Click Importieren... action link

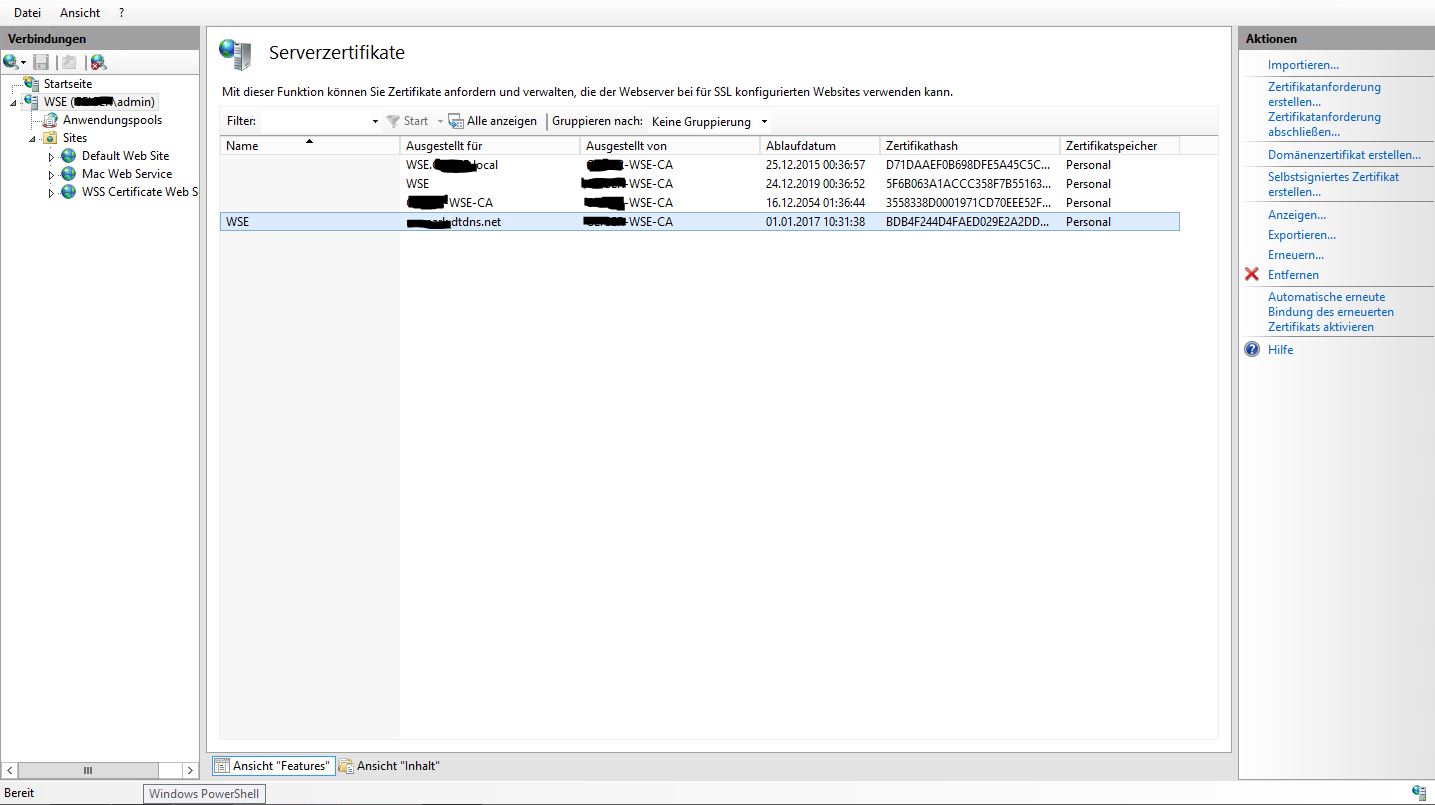1303,65
